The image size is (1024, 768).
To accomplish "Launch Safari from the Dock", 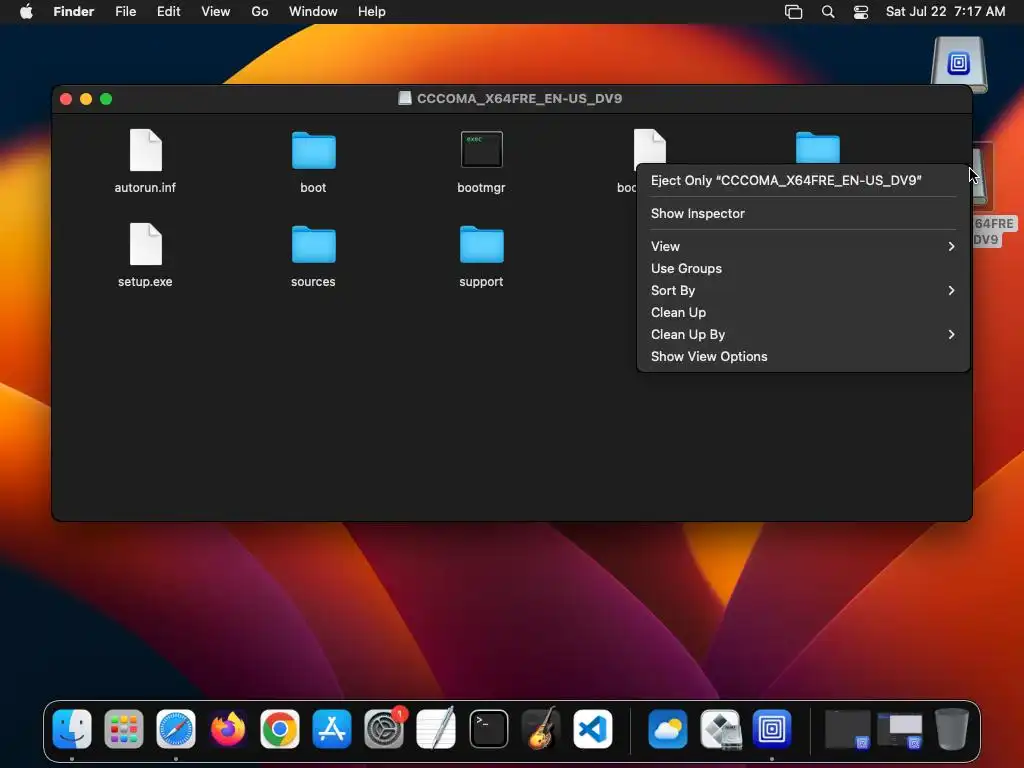I will coord(176,728).
